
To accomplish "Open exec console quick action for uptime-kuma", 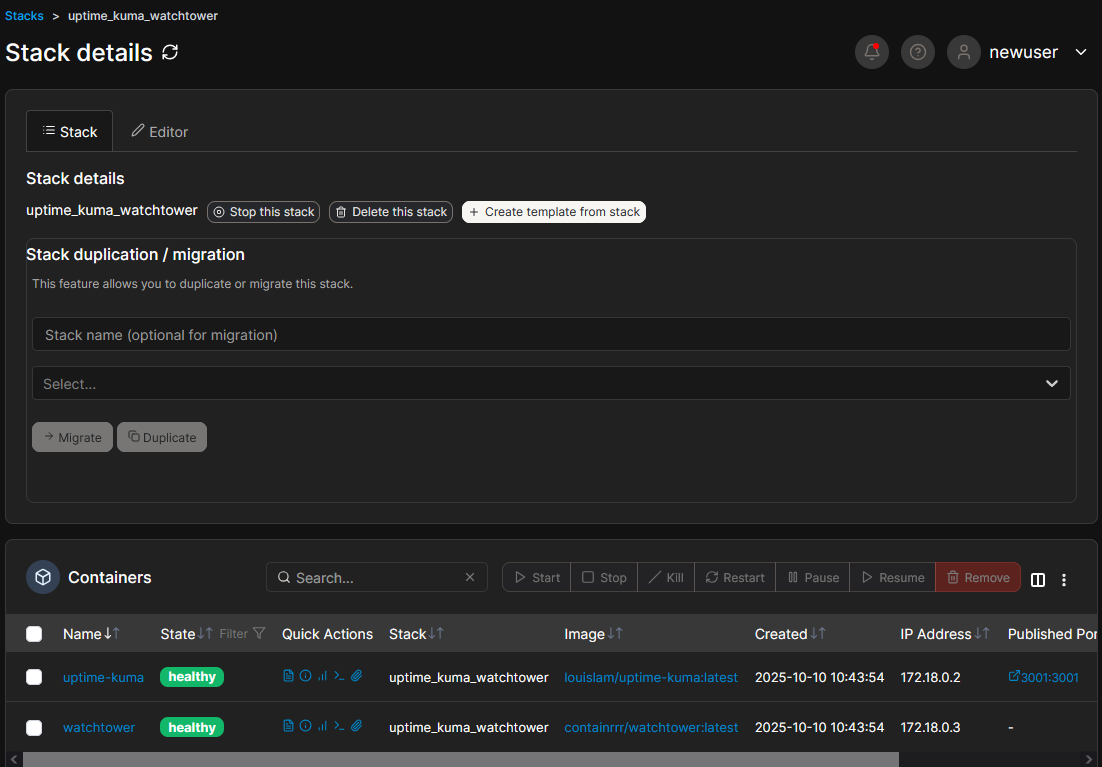I will pos(339,676).
